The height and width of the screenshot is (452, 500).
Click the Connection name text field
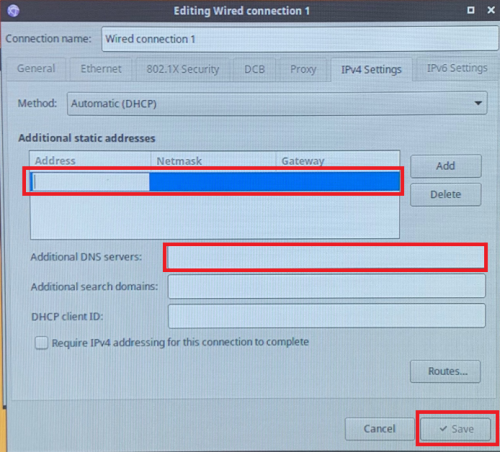click(300, 39)
